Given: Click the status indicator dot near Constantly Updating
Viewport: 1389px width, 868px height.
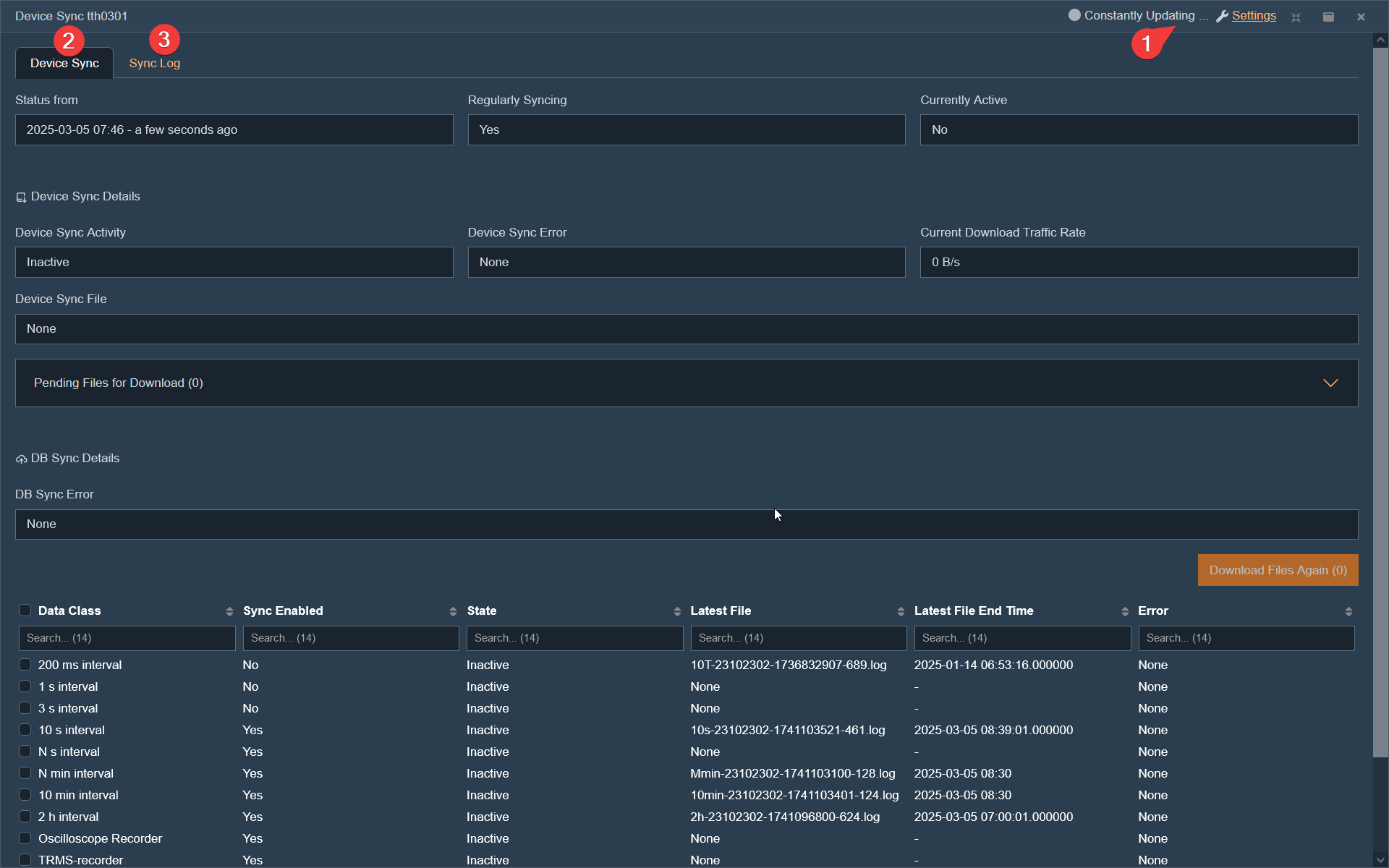Looking at the screenshot, I should [1074, 14].
